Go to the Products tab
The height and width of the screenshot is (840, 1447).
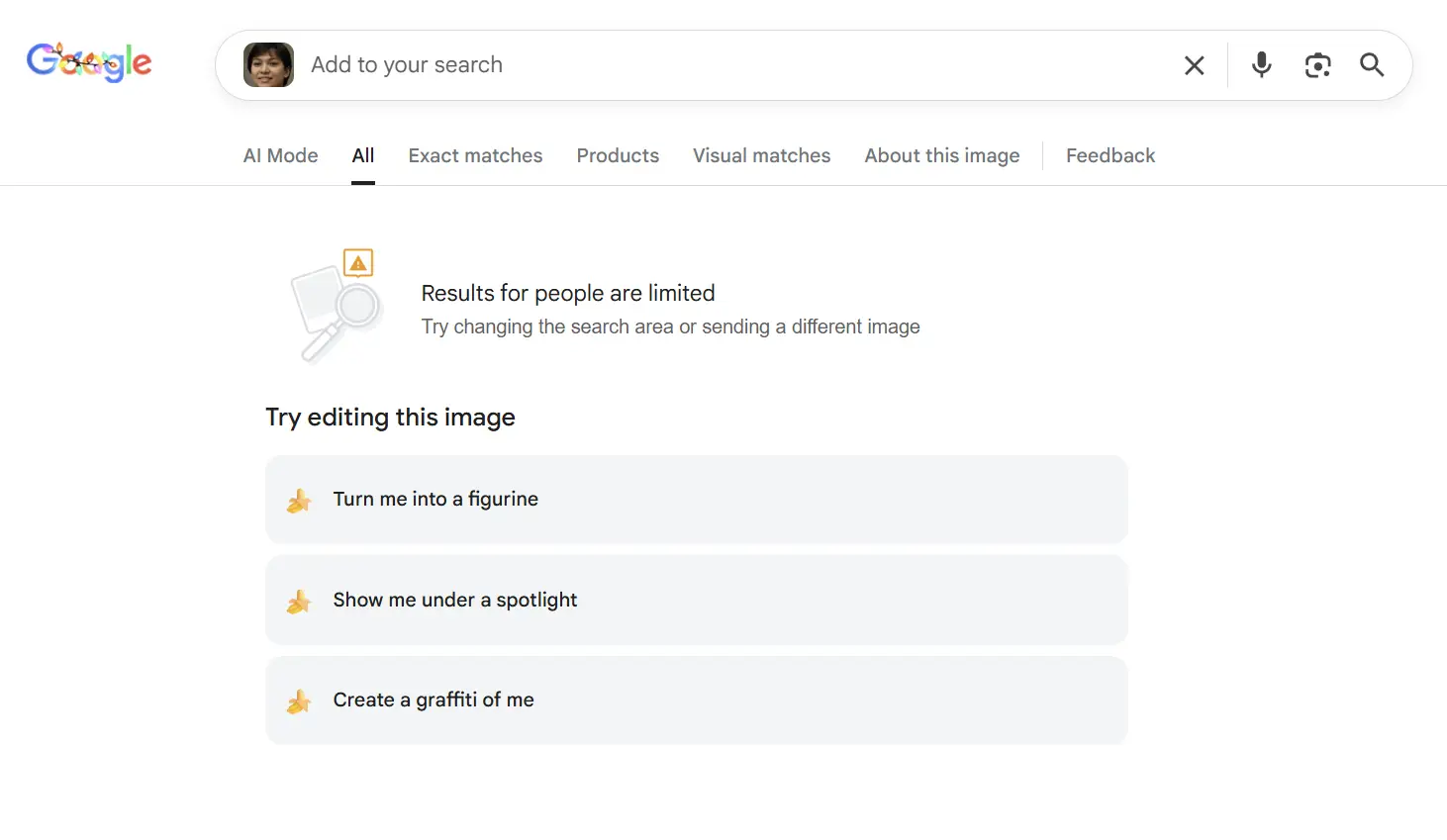[618, 155]
